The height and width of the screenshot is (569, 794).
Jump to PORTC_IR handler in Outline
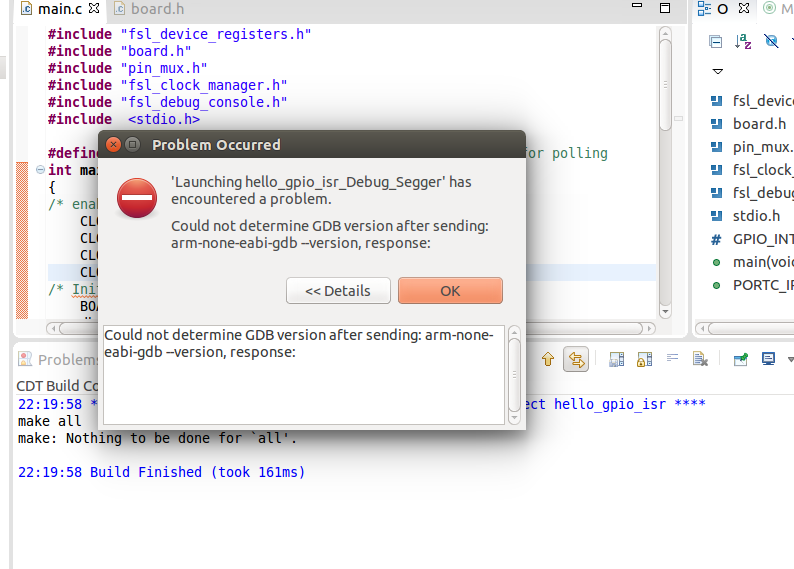[752, 286]
